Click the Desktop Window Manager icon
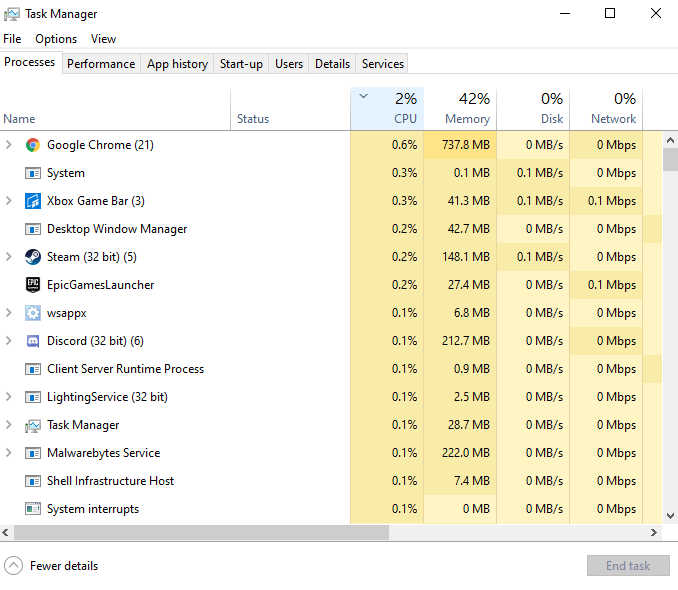Viewport: 678px width, 590px height. point(33,229)
